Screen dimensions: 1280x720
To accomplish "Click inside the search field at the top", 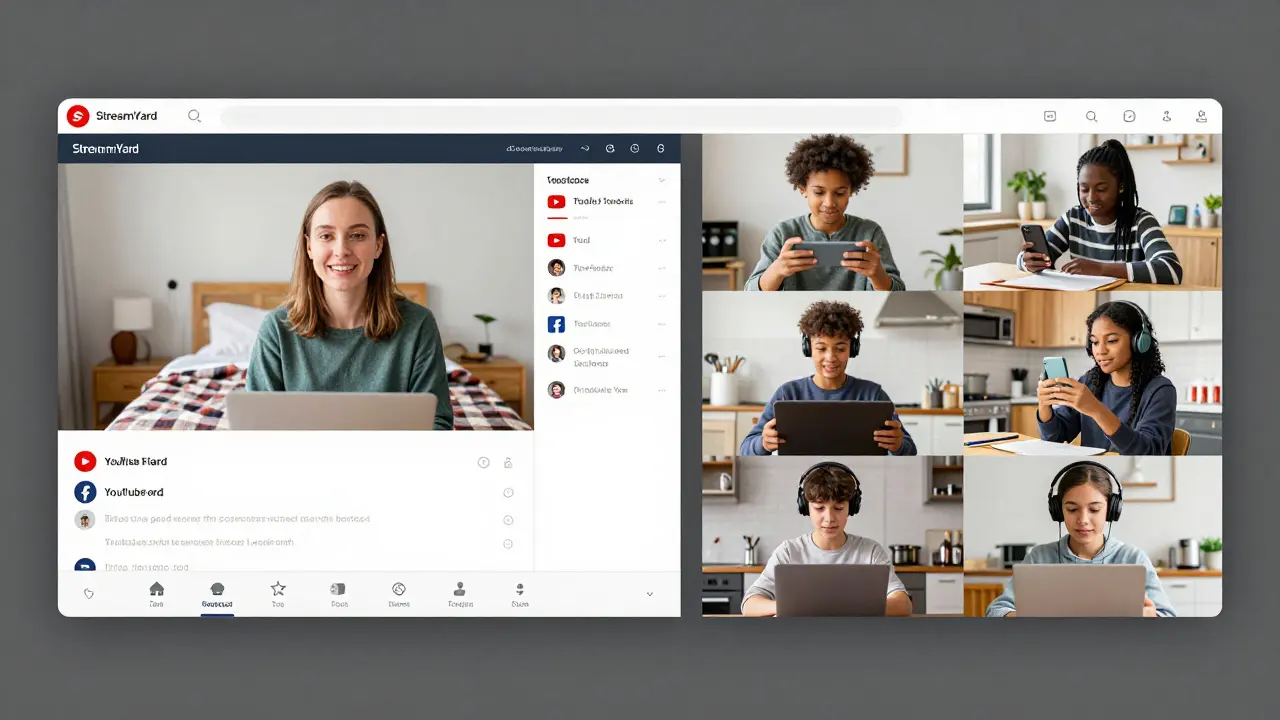I will pyautogui.click(x=560, y=116).
